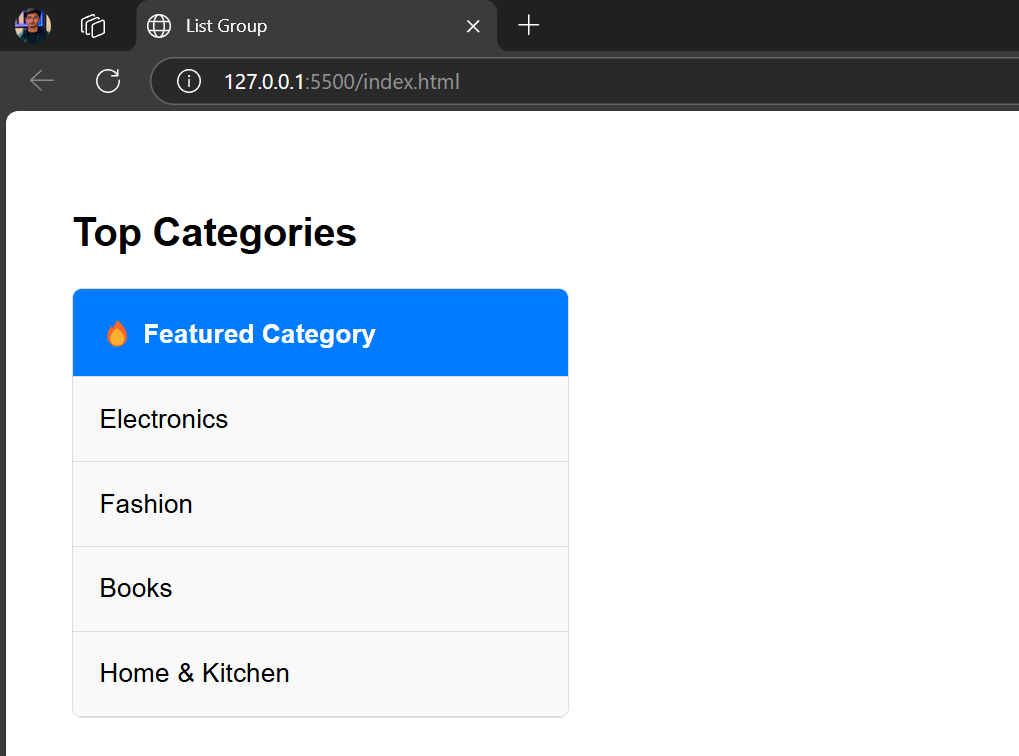Click the globe favicon on List Group tab
The width and height of the screenshot is (1019, 756).
tap(159, 26)
